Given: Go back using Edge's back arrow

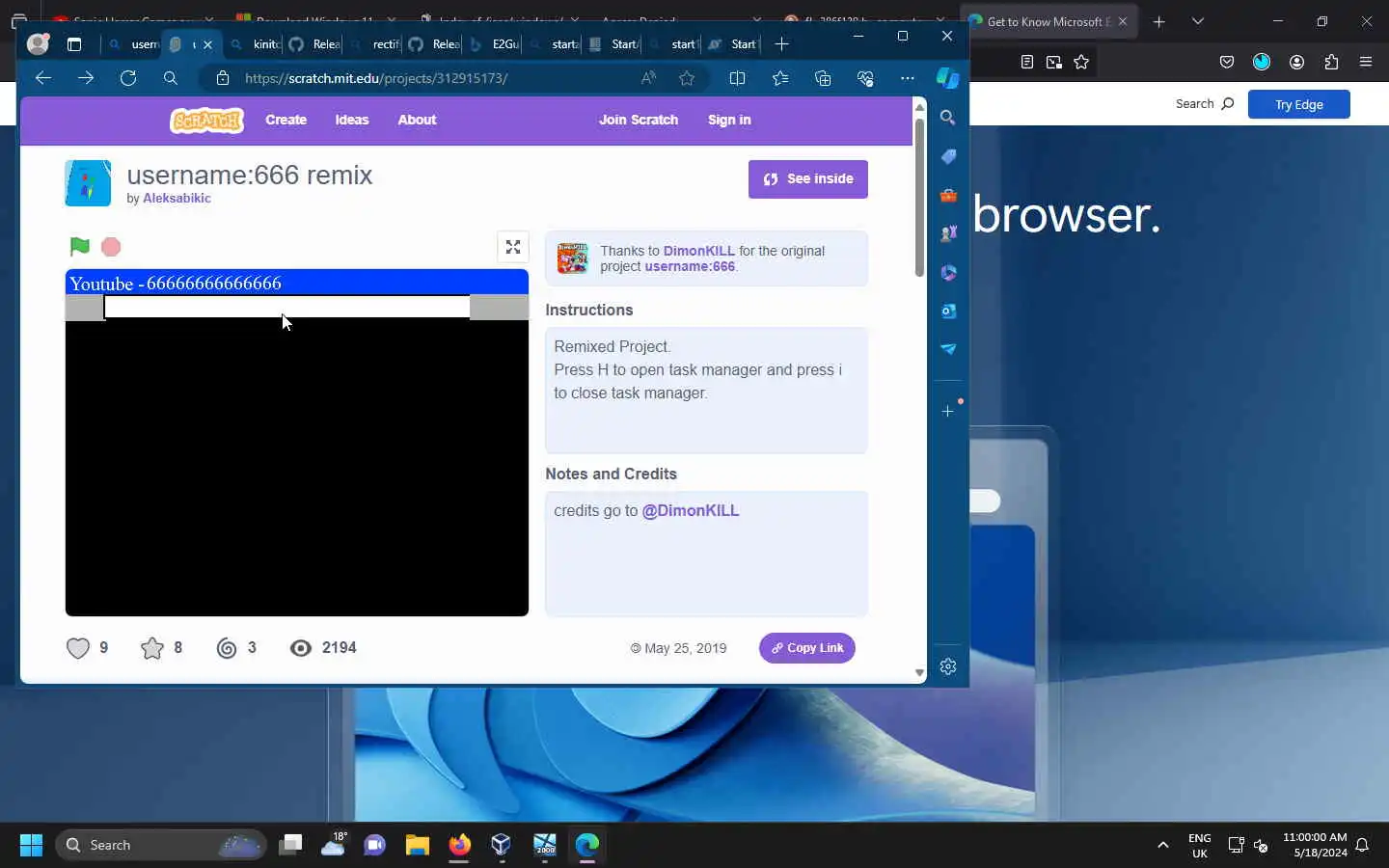Looking at the screenshot, I should 42,78.
